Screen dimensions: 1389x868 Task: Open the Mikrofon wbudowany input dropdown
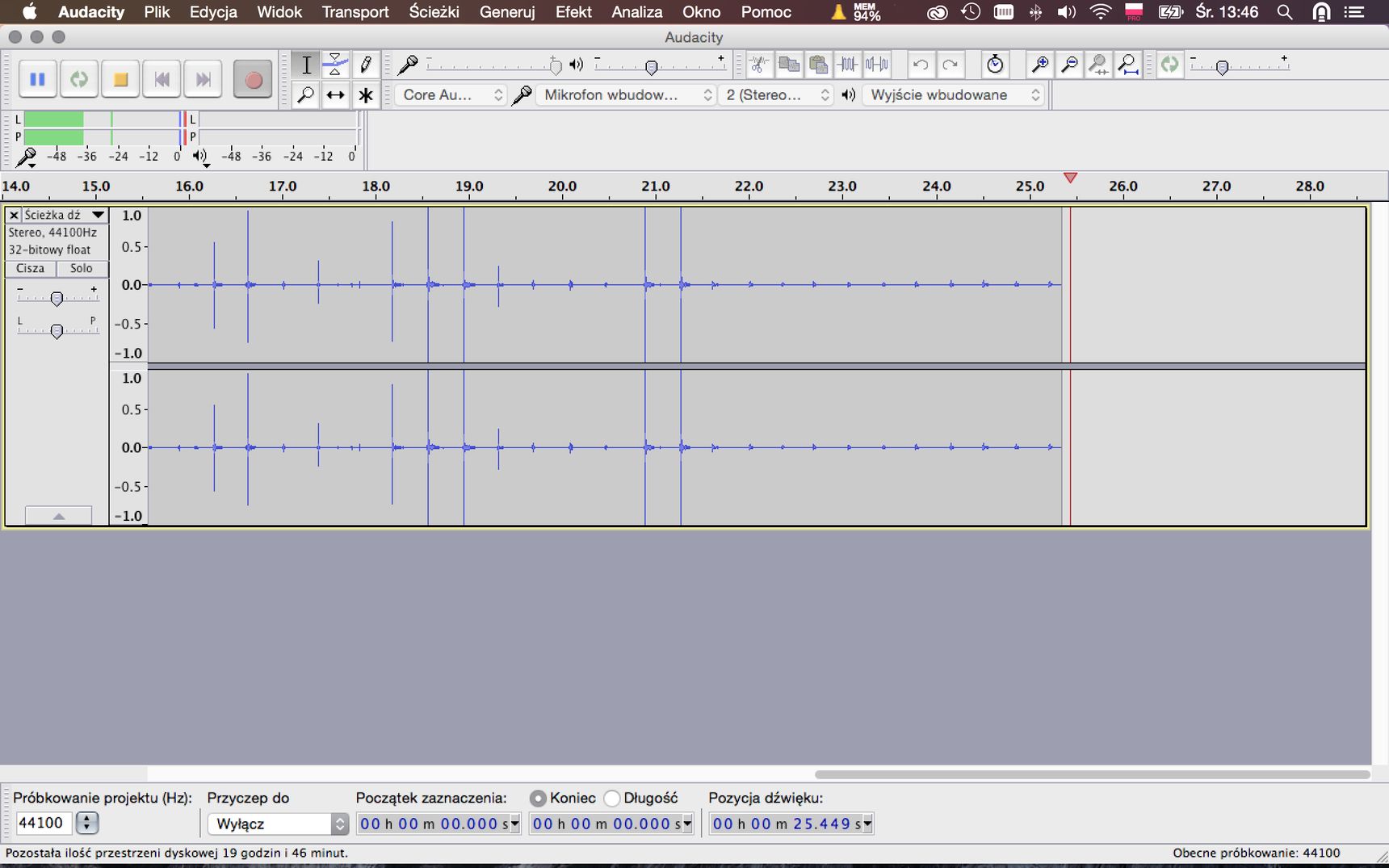626,94
